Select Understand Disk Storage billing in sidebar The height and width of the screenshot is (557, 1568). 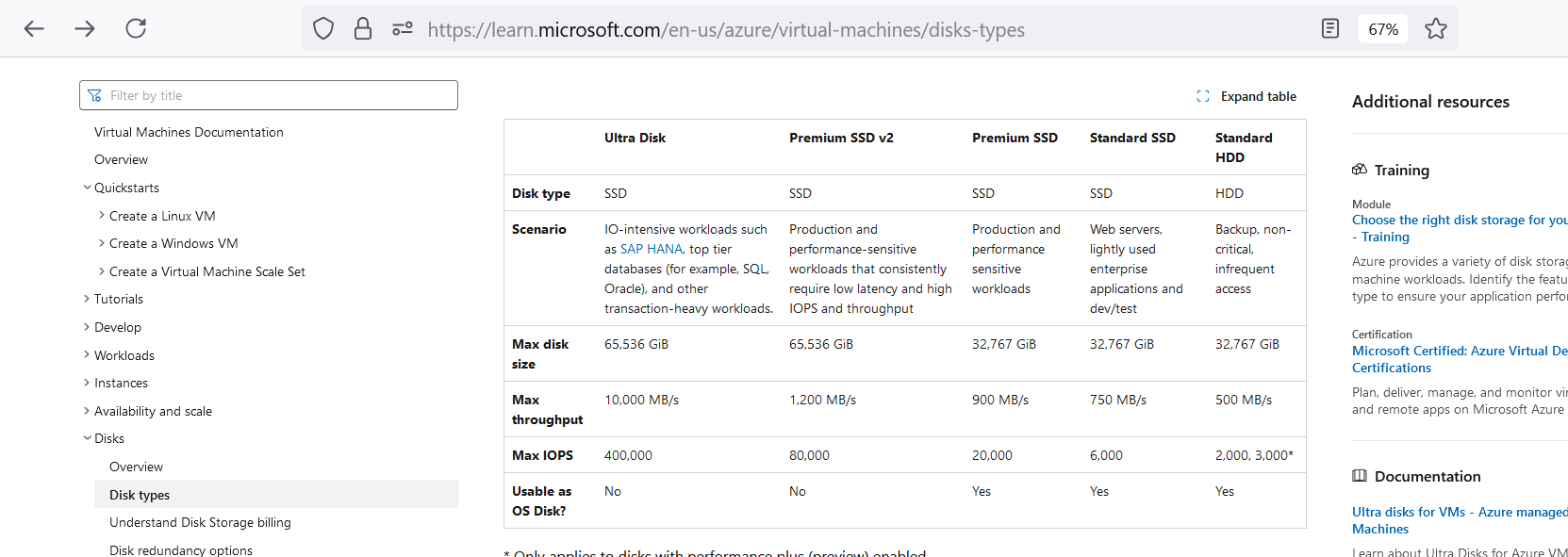(198, 522)
